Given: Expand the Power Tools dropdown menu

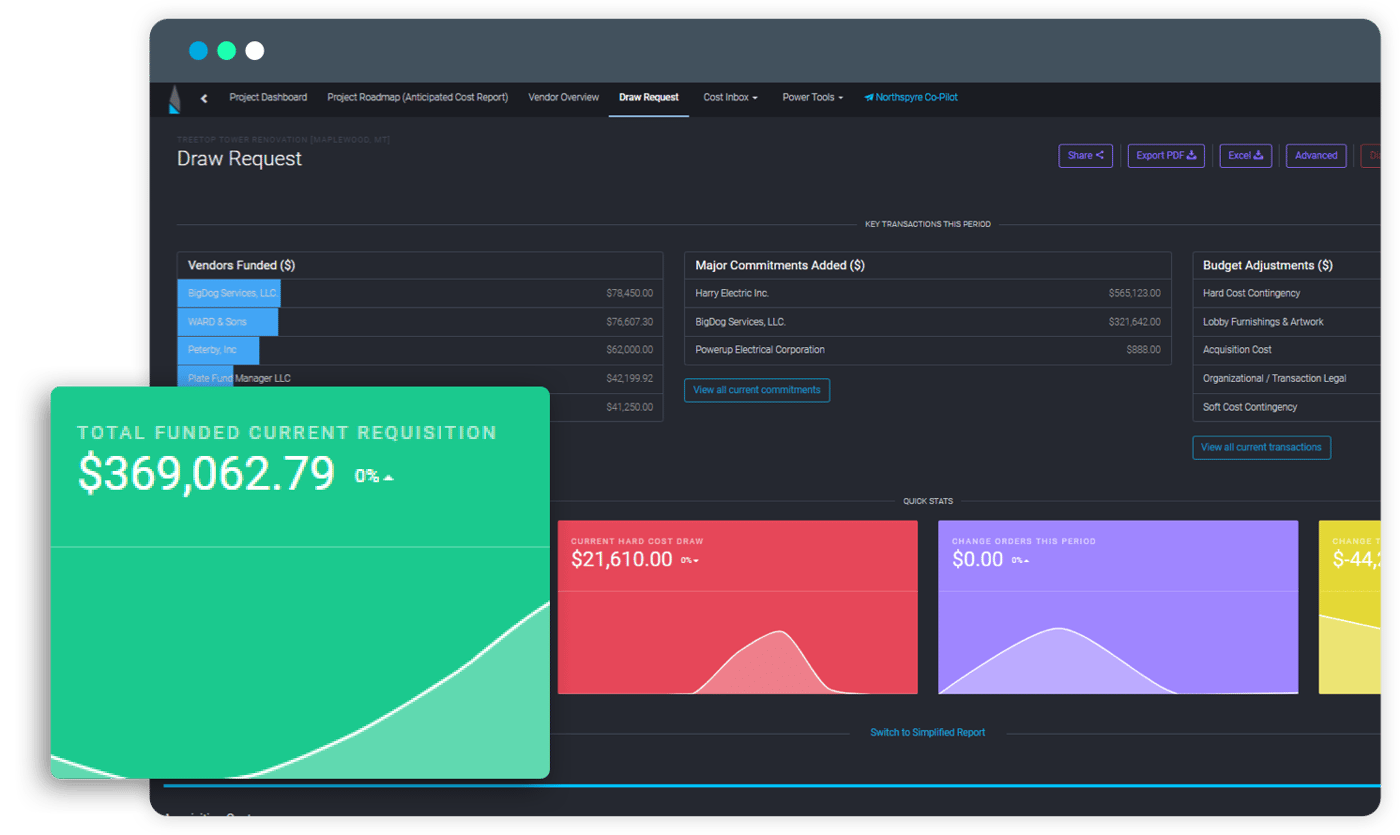Looking at the screenshot, I should pyautogui.click(x=813, y=98).
